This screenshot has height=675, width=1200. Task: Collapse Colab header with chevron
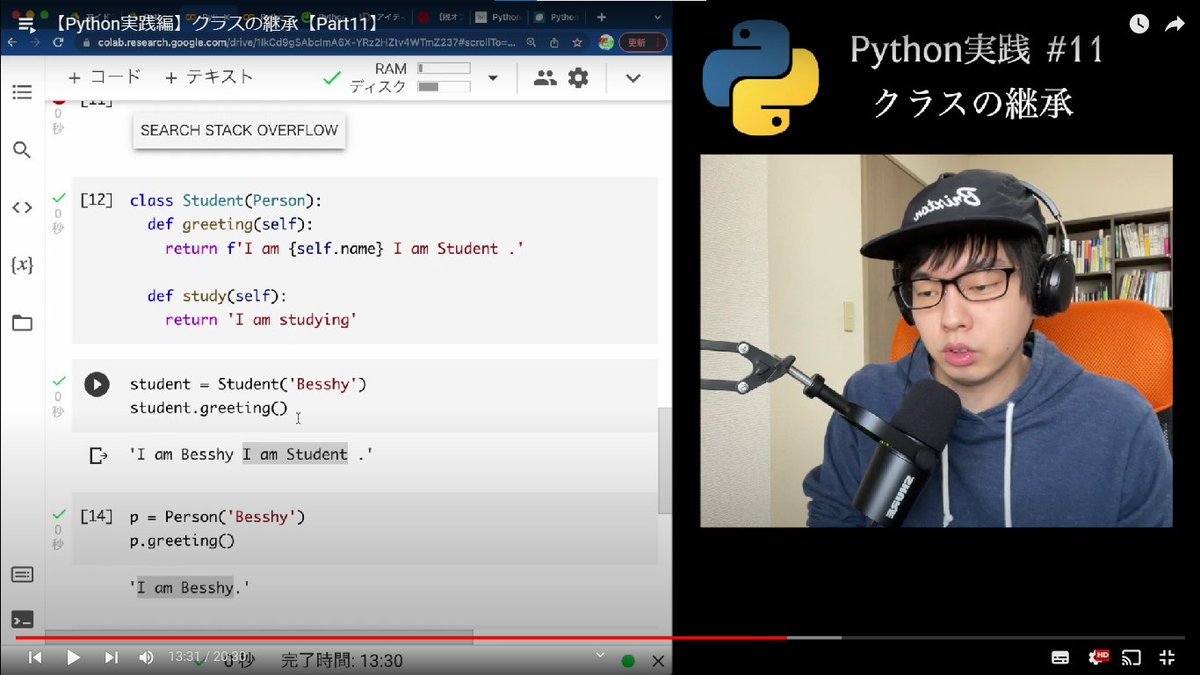tap(633, 78)
